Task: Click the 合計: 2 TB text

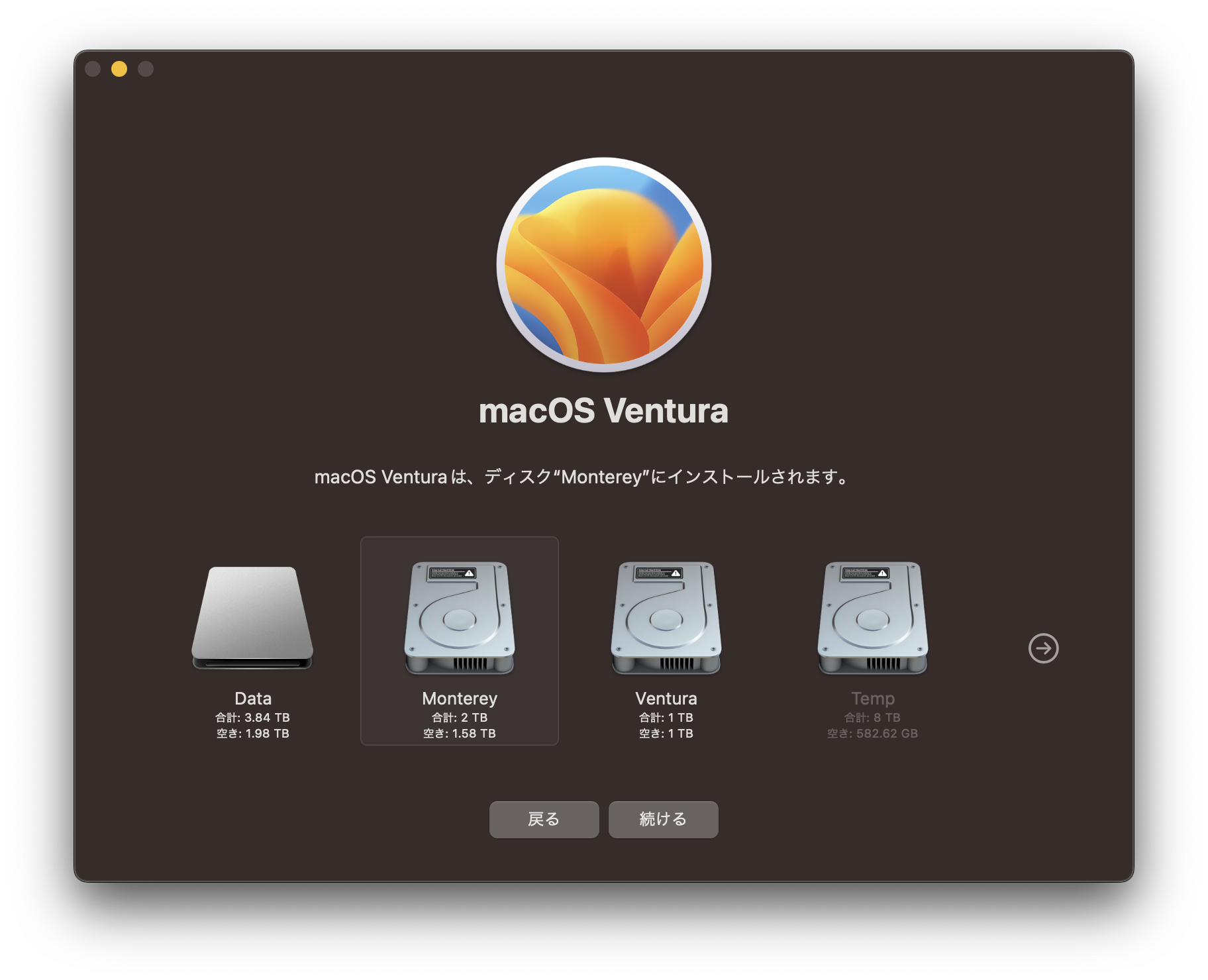Action: pos(460,718)
